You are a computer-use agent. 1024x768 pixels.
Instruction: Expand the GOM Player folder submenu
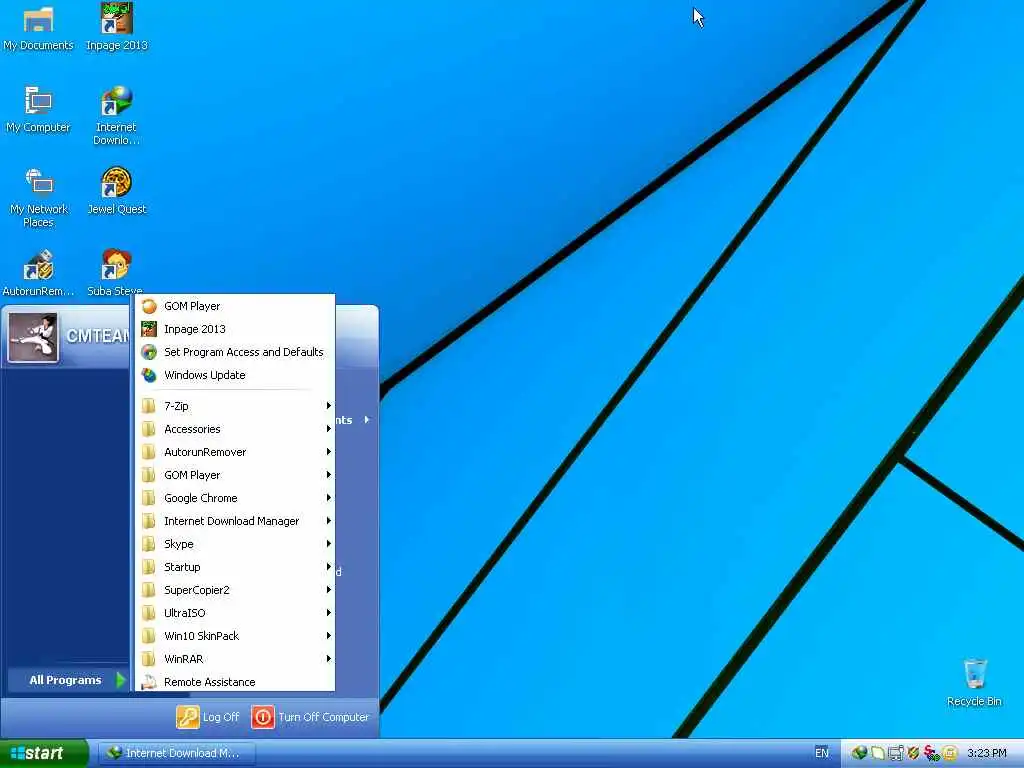pyautogui.click(x=235, y=475)
